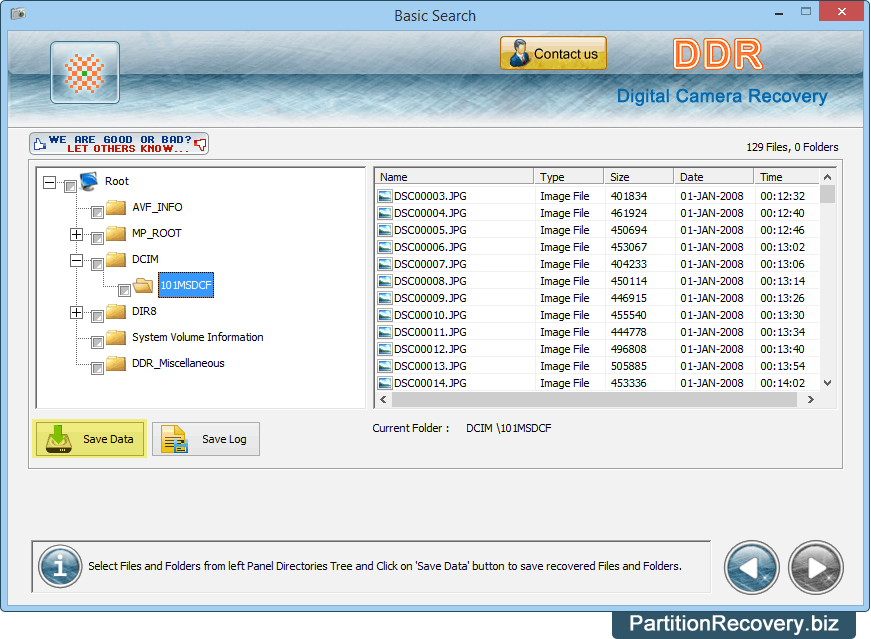The width and height of the screenshot is (871, 639).
Task: Click the Root computer icon
Action: coord(89,181)
